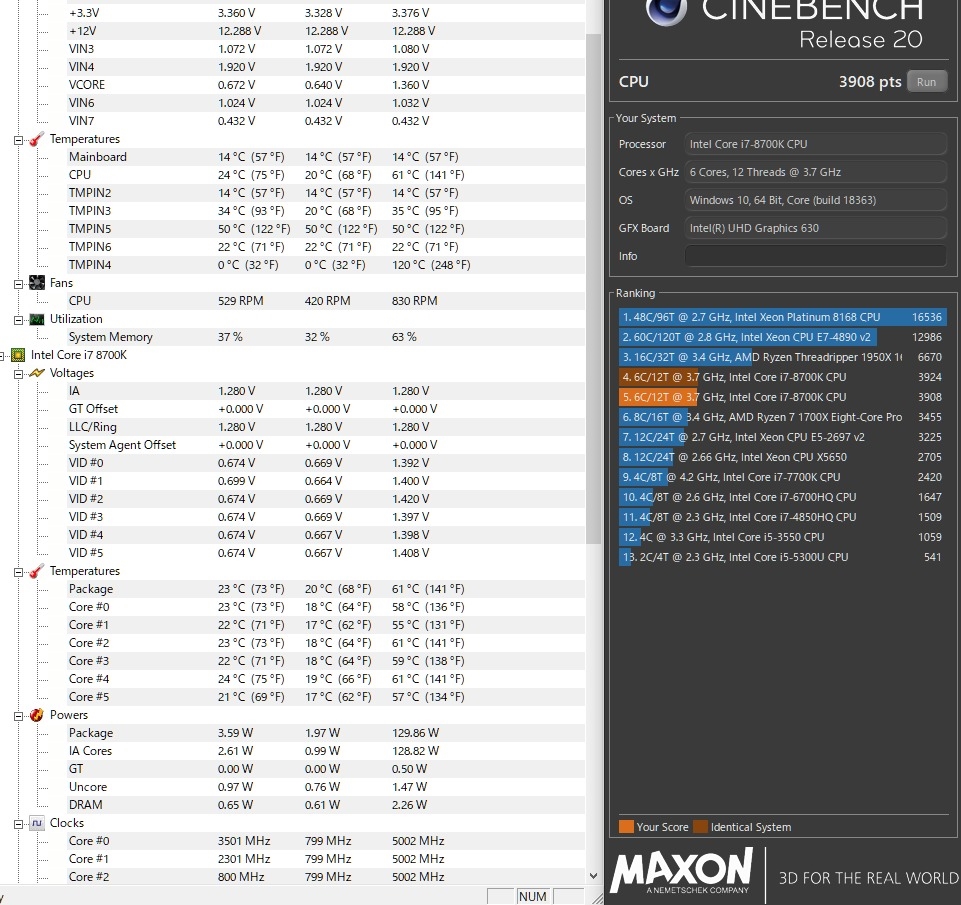Collapse the Utilization node
961x905 pixels.
18,320
